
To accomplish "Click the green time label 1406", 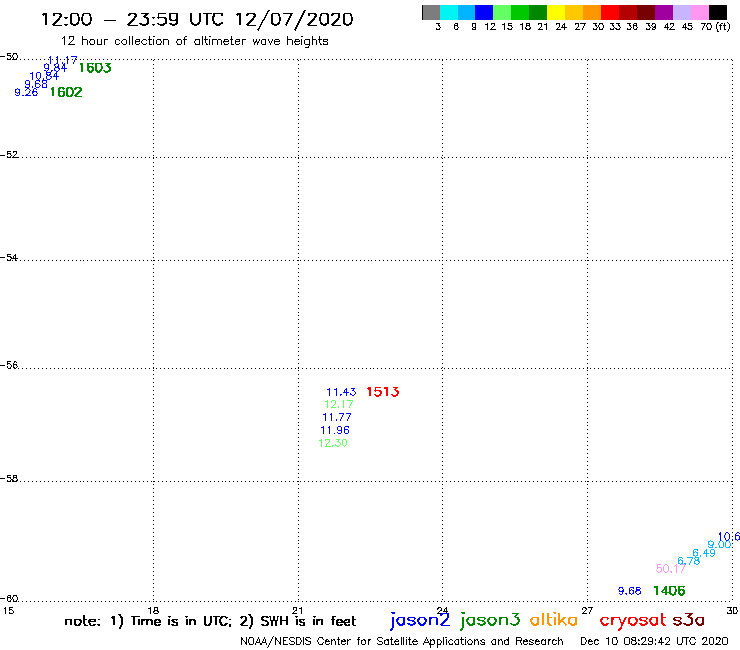I will (x=669, y=591).
